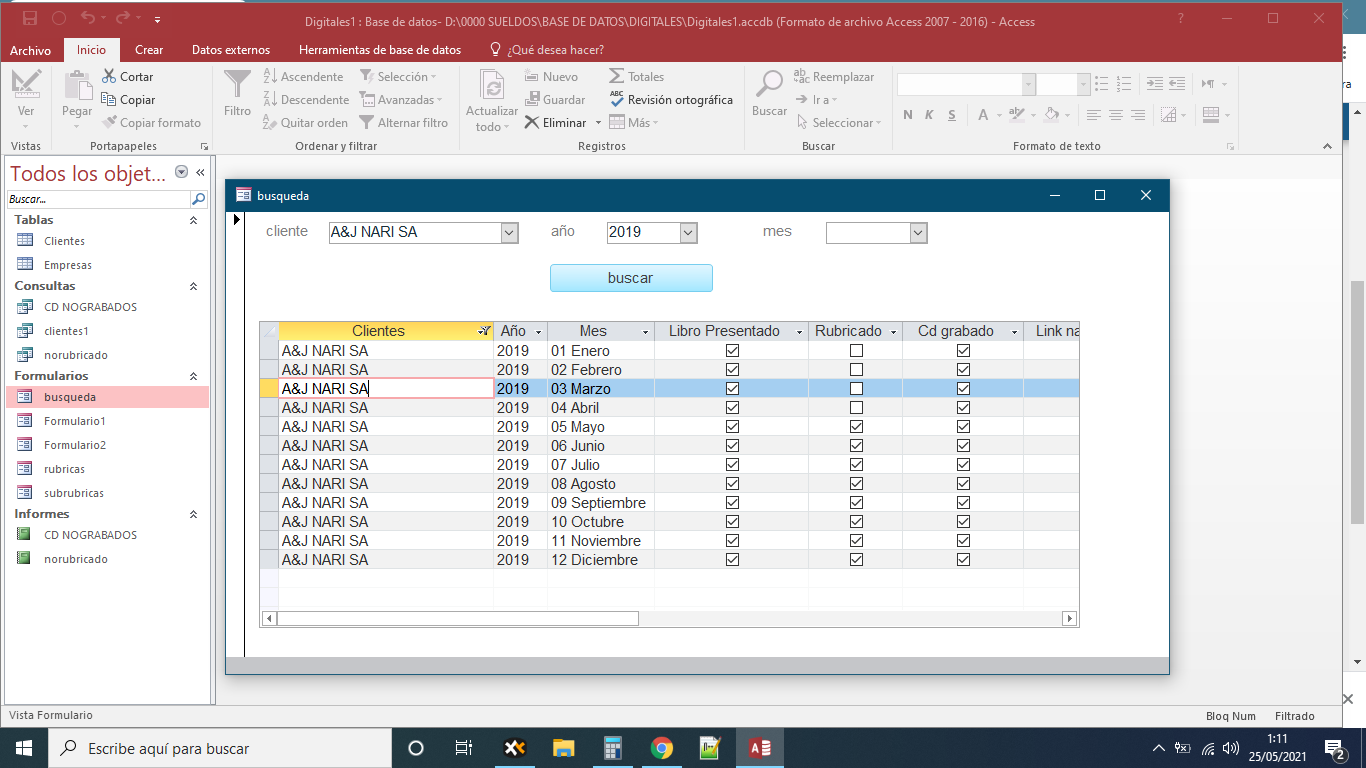Click the Pegar clipboard icon

point(77,85)
